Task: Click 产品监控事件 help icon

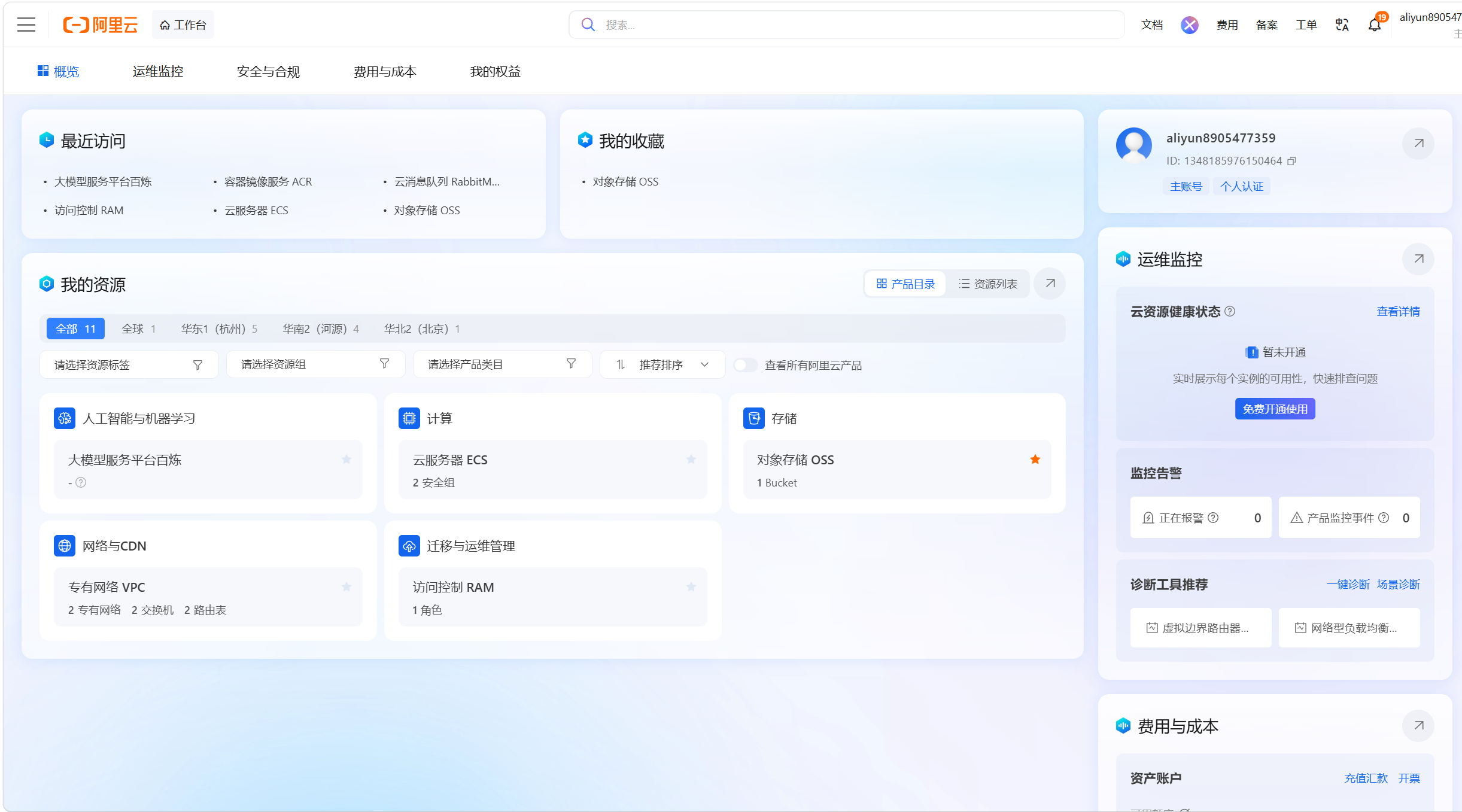Action: [1384, 518]
